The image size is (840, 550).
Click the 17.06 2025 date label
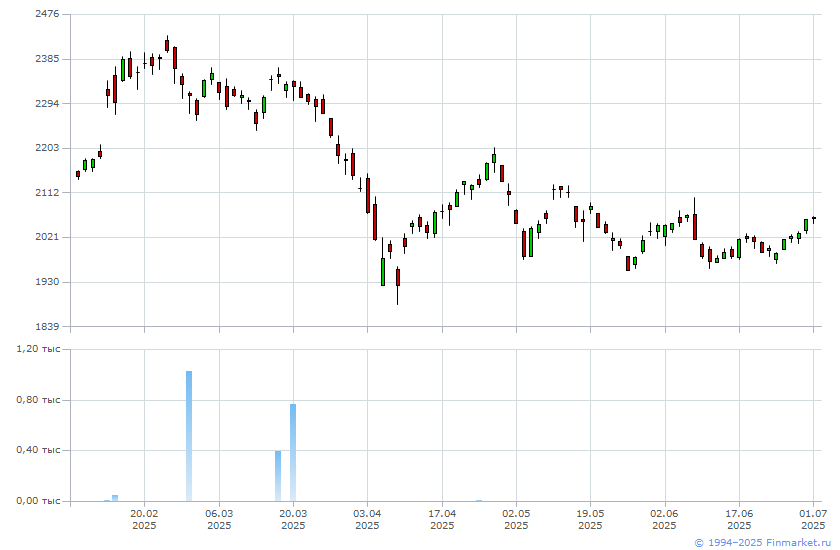coord(739,519)
